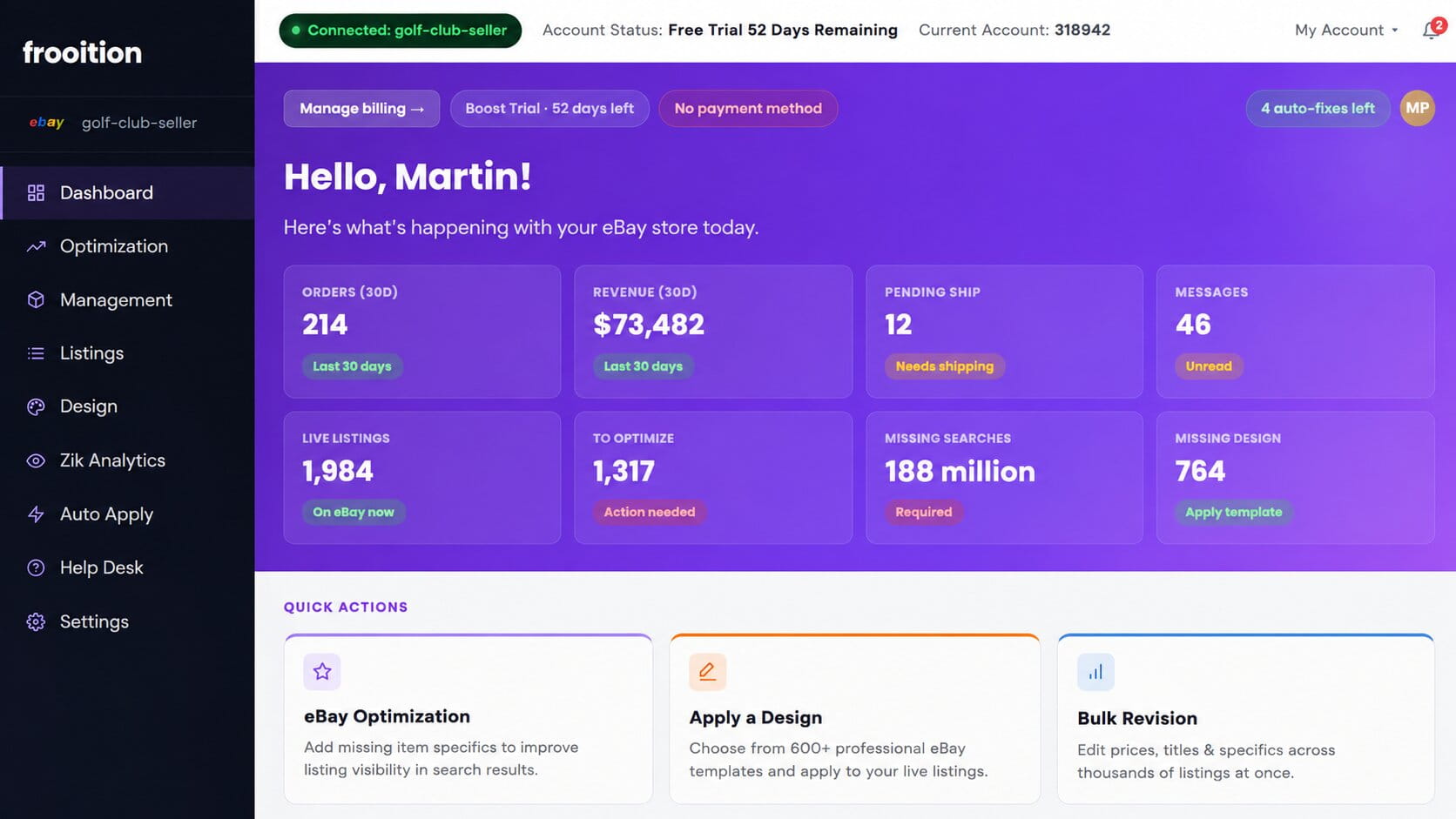Click the No payment method badge

[x=748, y=108]
